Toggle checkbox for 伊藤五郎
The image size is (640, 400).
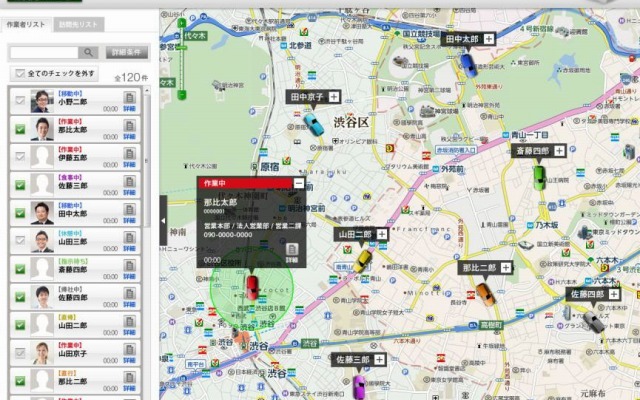pyautogui.click(x=20, y=157)
